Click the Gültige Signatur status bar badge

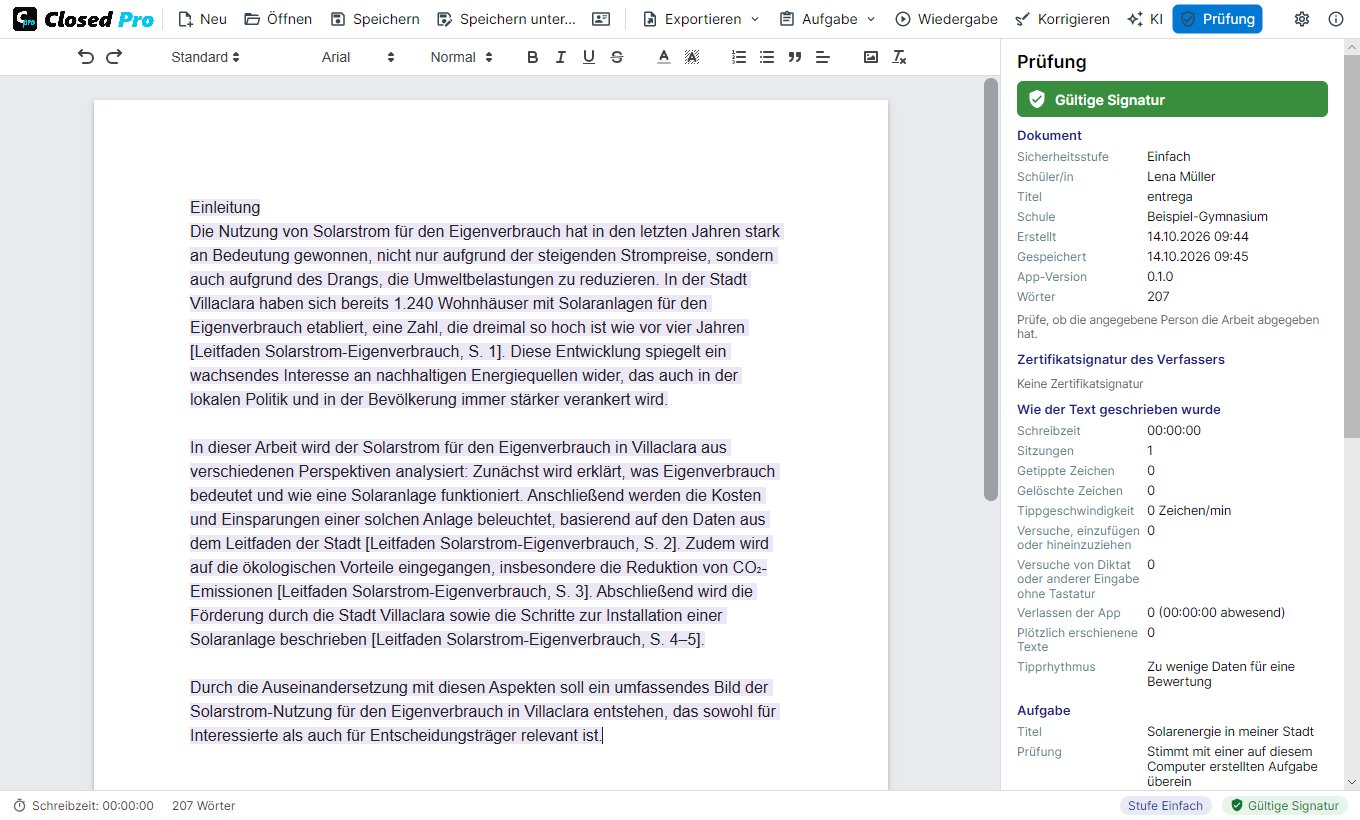1285,805
